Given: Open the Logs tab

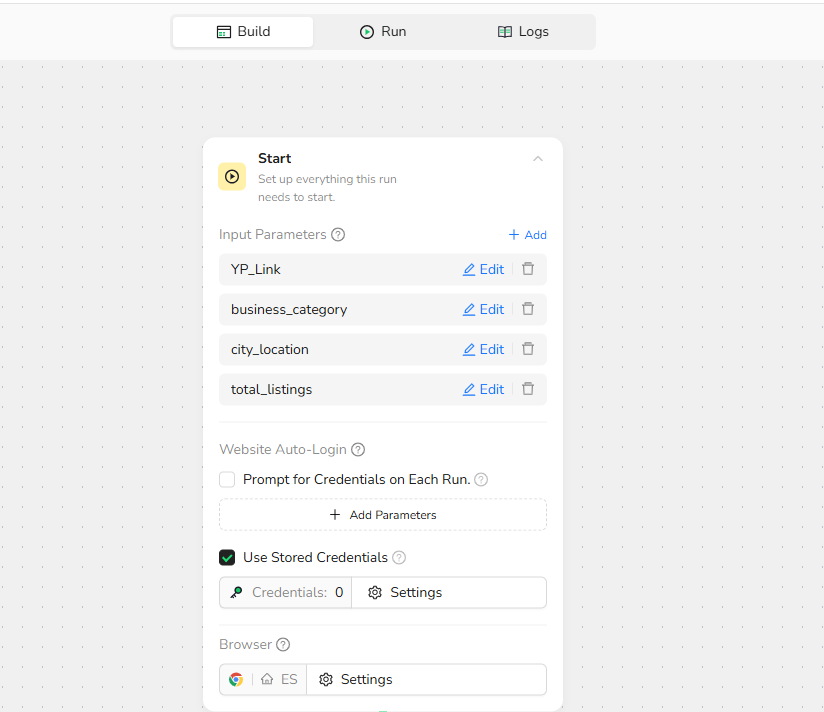Looking at the screenshot, I should click(x=523, y=32).
